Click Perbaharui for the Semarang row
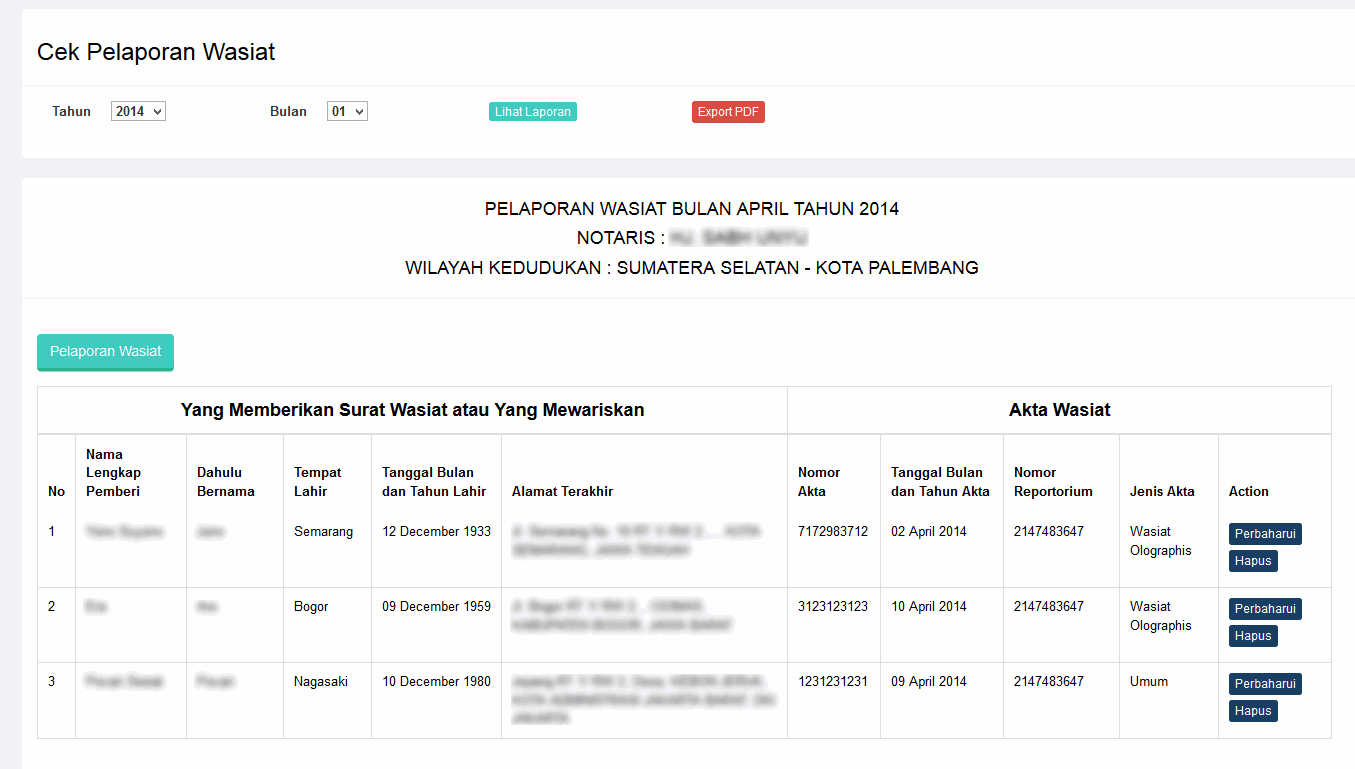1355x769 pixels. (x=1264, y=534)
